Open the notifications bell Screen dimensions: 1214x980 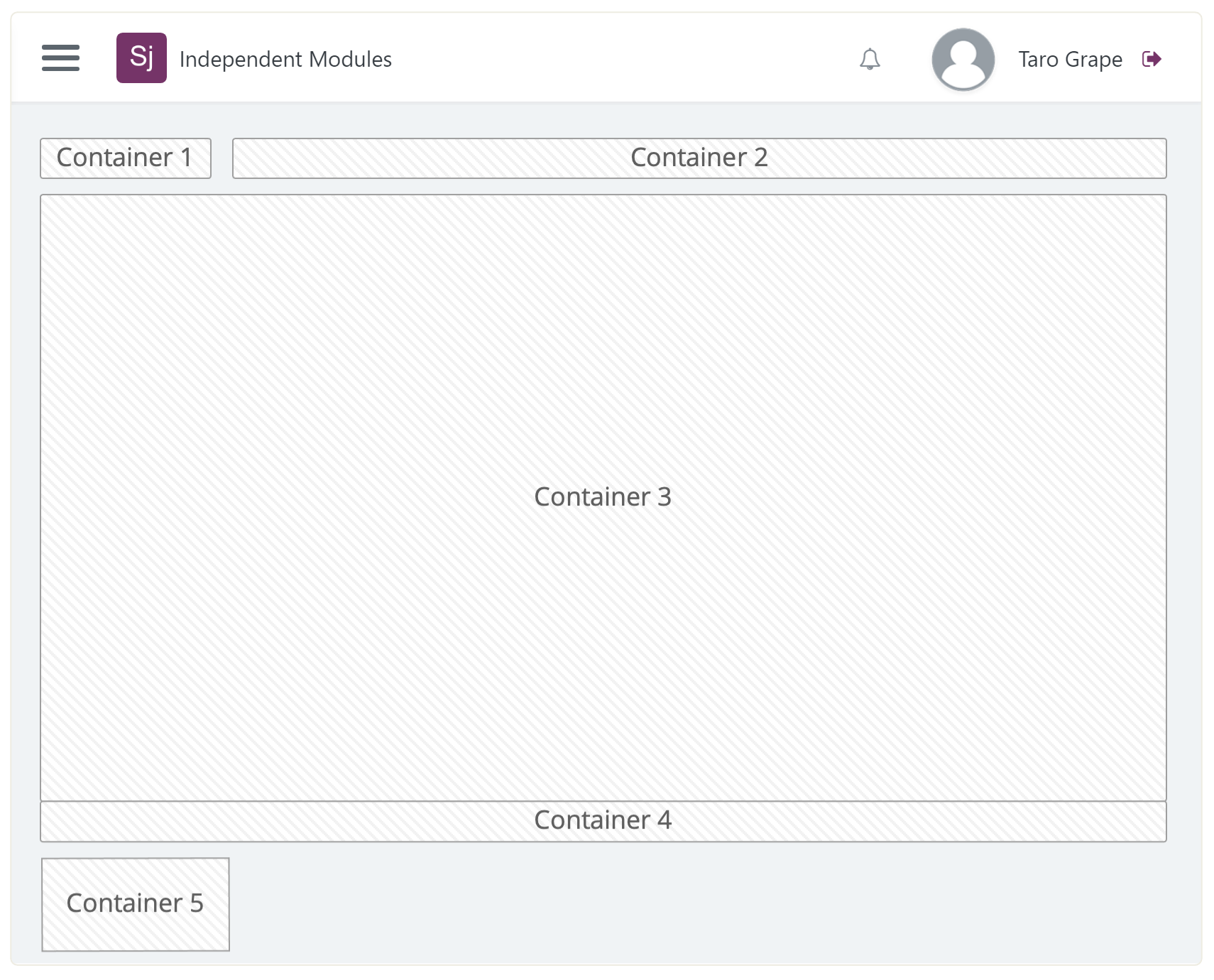(x=870, y=59)
